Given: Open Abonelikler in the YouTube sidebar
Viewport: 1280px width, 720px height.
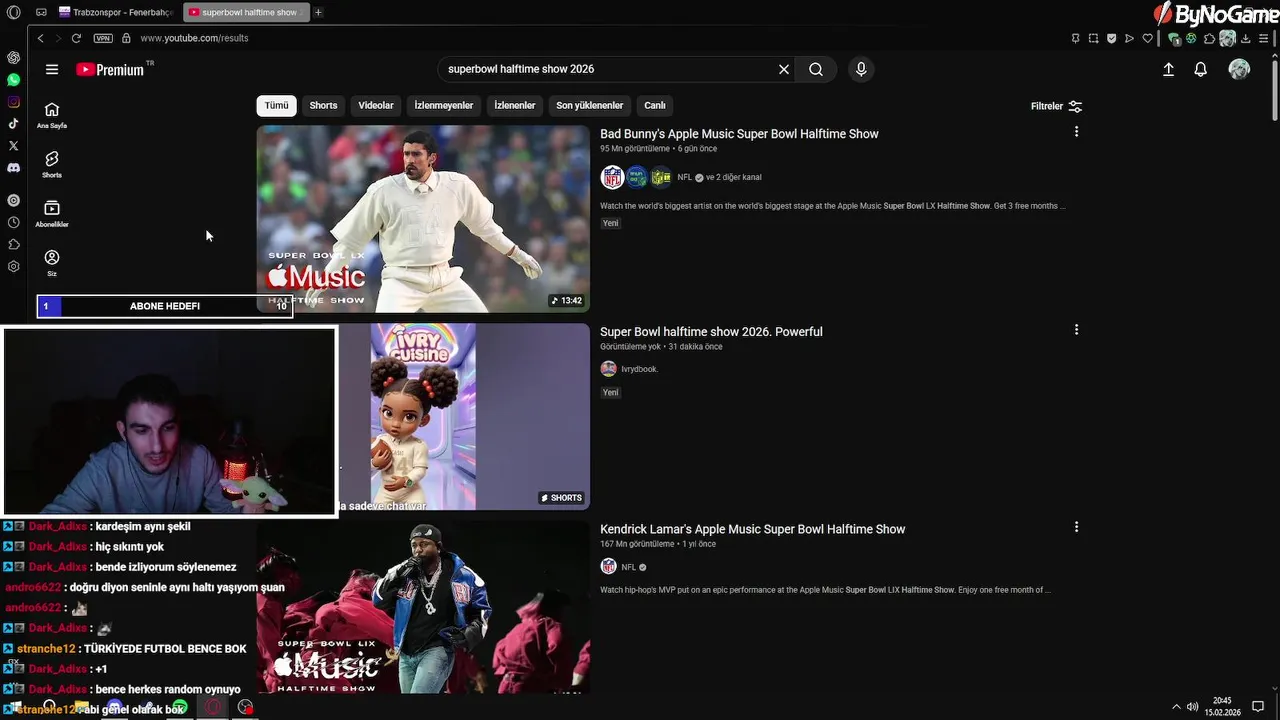Looking at the screenshot, I should point(52,213).
